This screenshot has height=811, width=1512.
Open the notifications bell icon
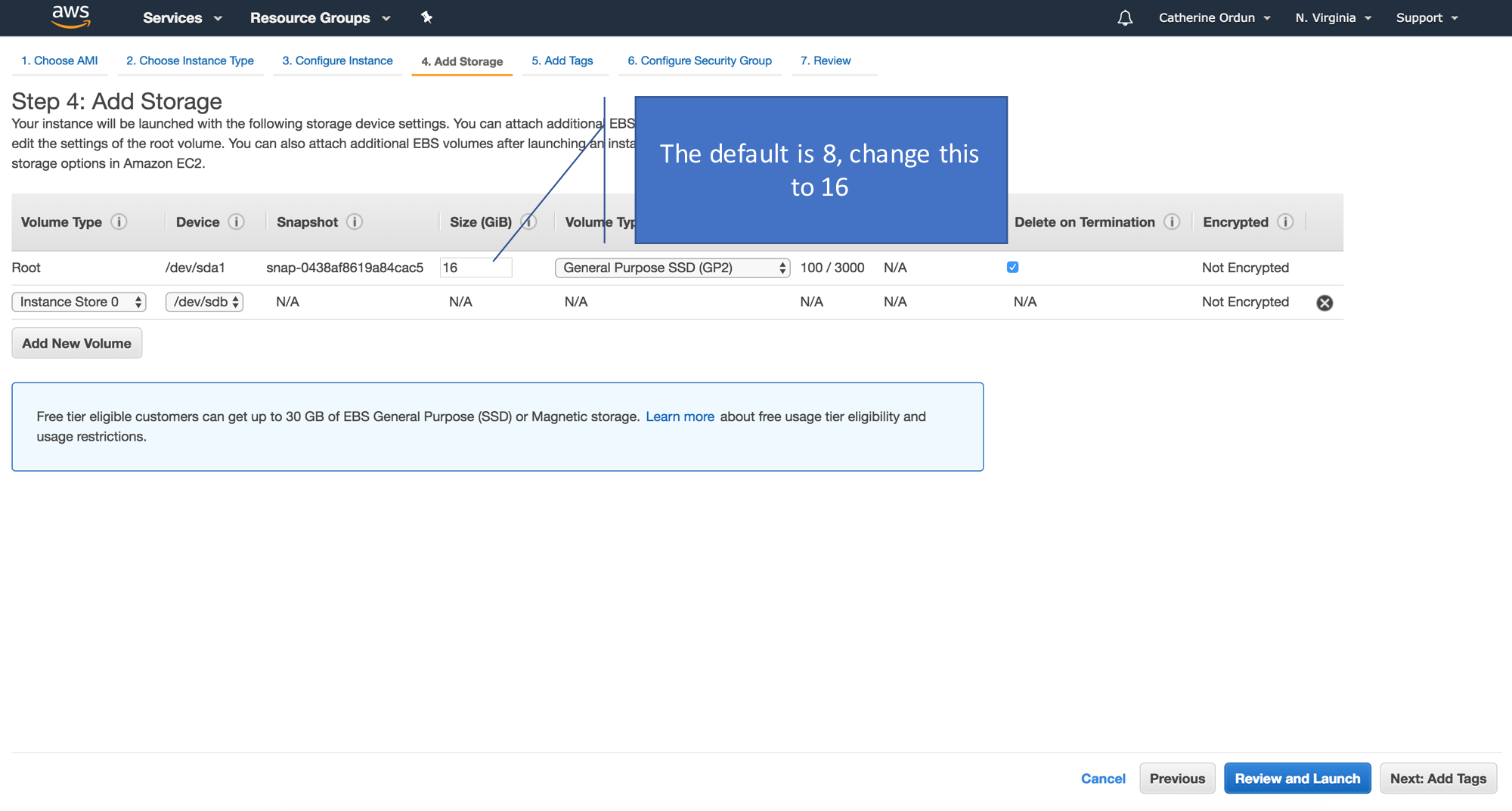tap(1125, 17)
